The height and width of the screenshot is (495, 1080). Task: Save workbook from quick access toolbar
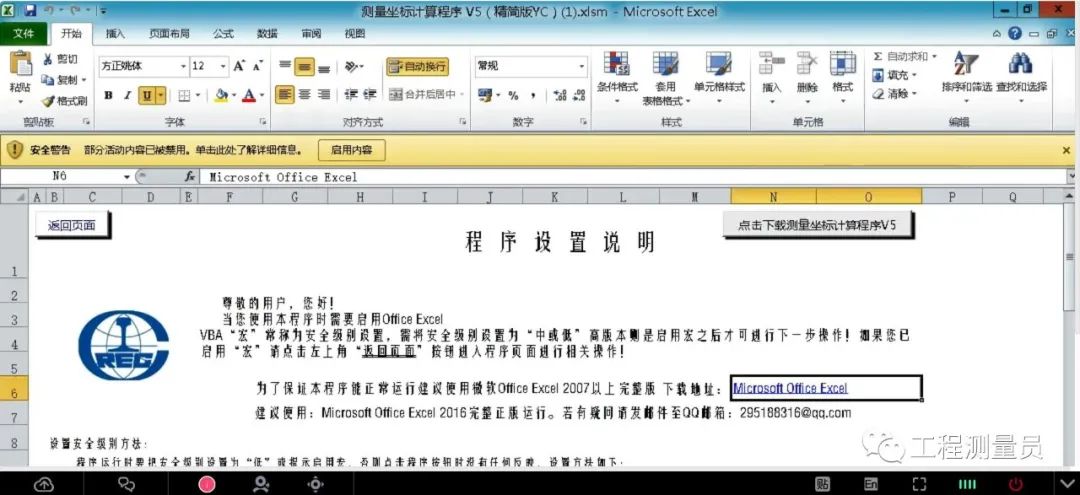point(30,11)
